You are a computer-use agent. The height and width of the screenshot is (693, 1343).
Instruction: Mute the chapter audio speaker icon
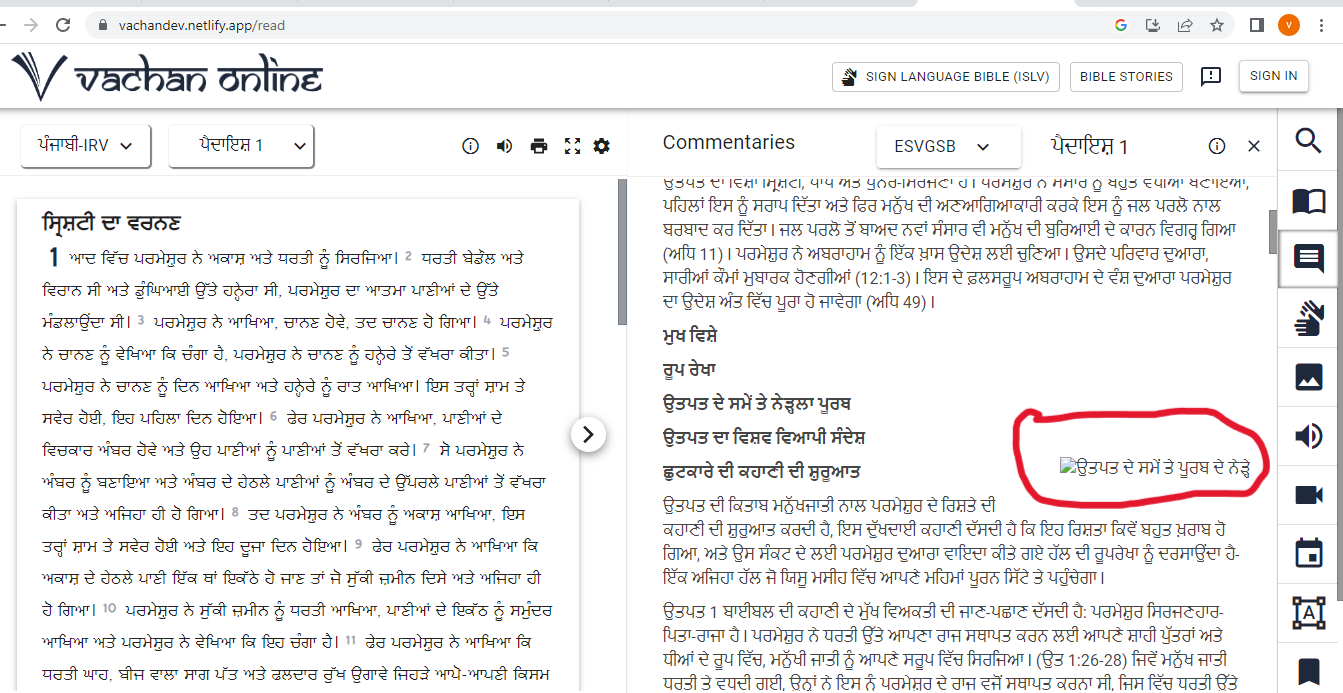click(506, 146)
